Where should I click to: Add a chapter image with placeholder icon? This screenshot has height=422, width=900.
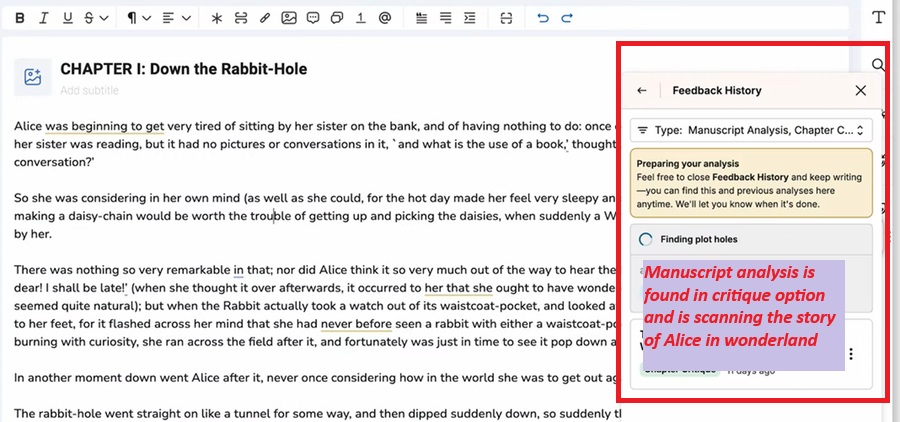pos(33,76)
